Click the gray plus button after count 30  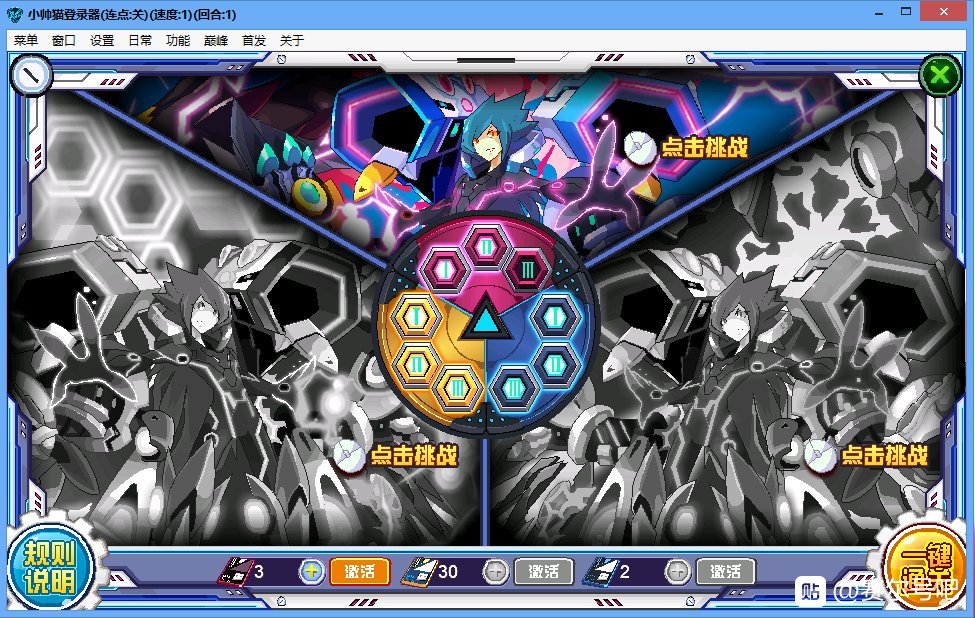click(x=496, y=571)
